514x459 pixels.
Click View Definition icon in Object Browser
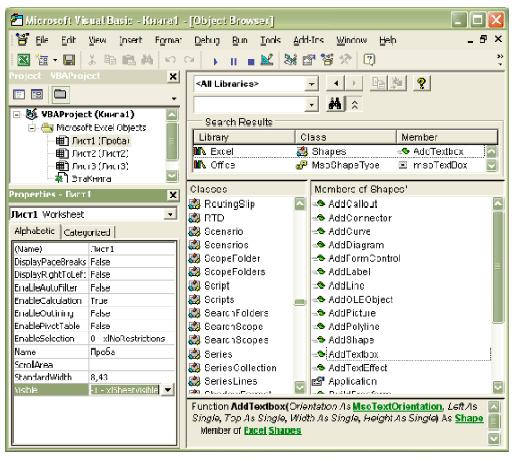[397, 83]
